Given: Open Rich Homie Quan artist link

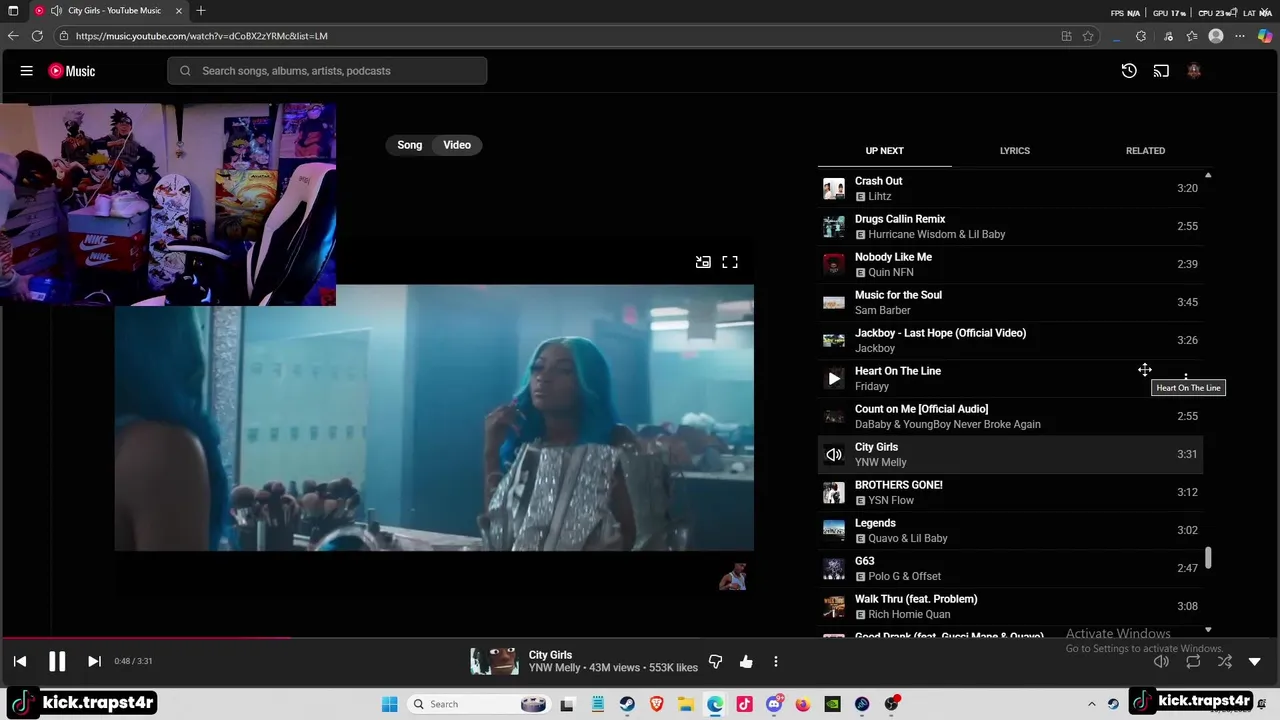Looking at the screenshot, I should tap(909, 614).
